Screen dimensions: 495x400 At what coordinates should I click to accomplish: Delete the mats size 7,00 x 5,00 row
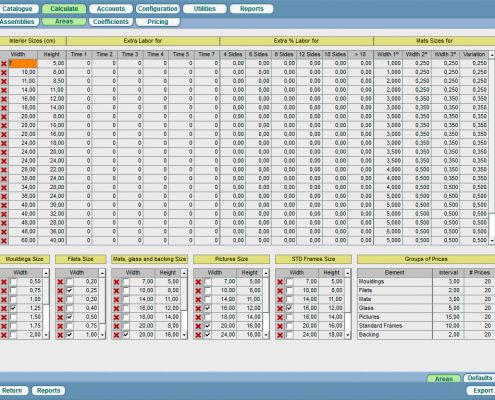[x=116, y=282]
